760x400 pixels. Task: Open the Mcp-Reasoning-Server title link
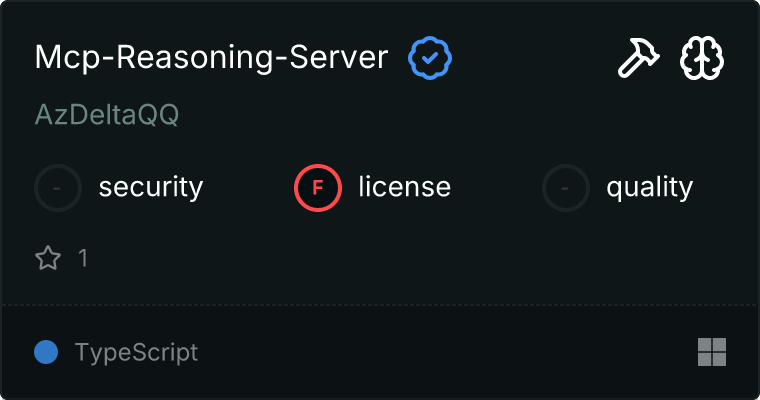pos(211,58)
